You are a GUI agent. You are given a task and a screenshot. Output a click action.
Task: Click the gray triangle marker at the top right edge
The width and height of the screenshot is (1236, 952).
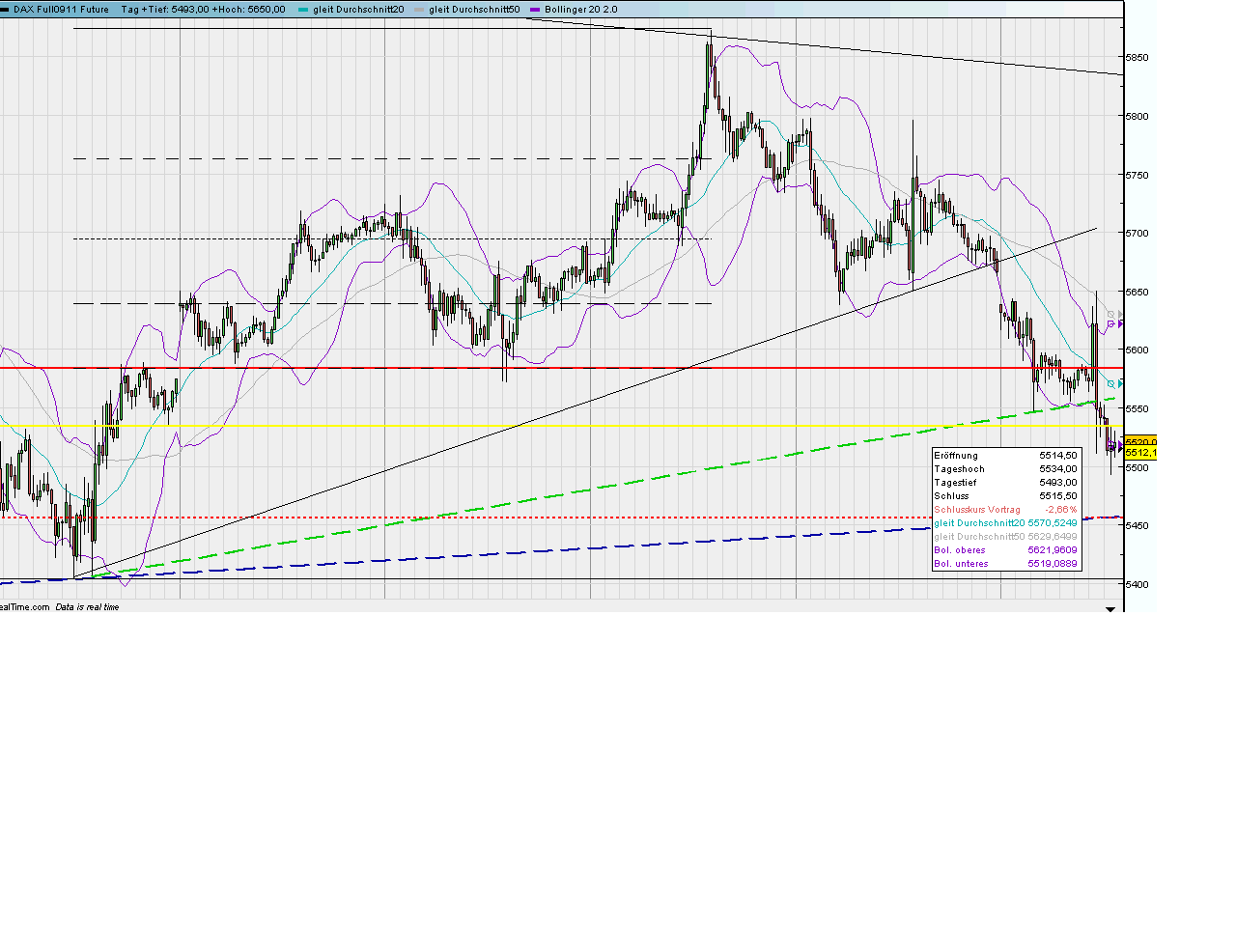tap(1121, 314)
